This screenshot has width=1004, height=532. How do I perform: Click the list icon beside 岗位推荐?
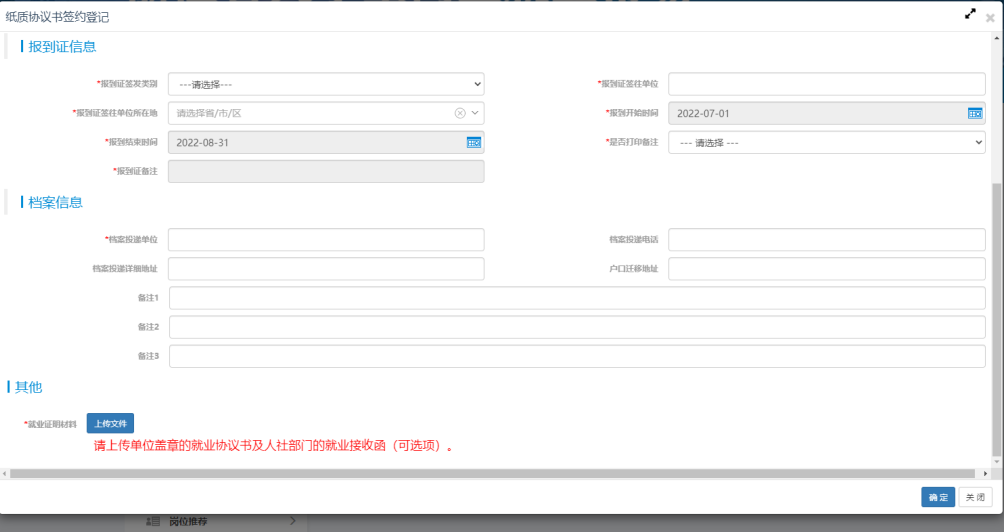point(153,521)
